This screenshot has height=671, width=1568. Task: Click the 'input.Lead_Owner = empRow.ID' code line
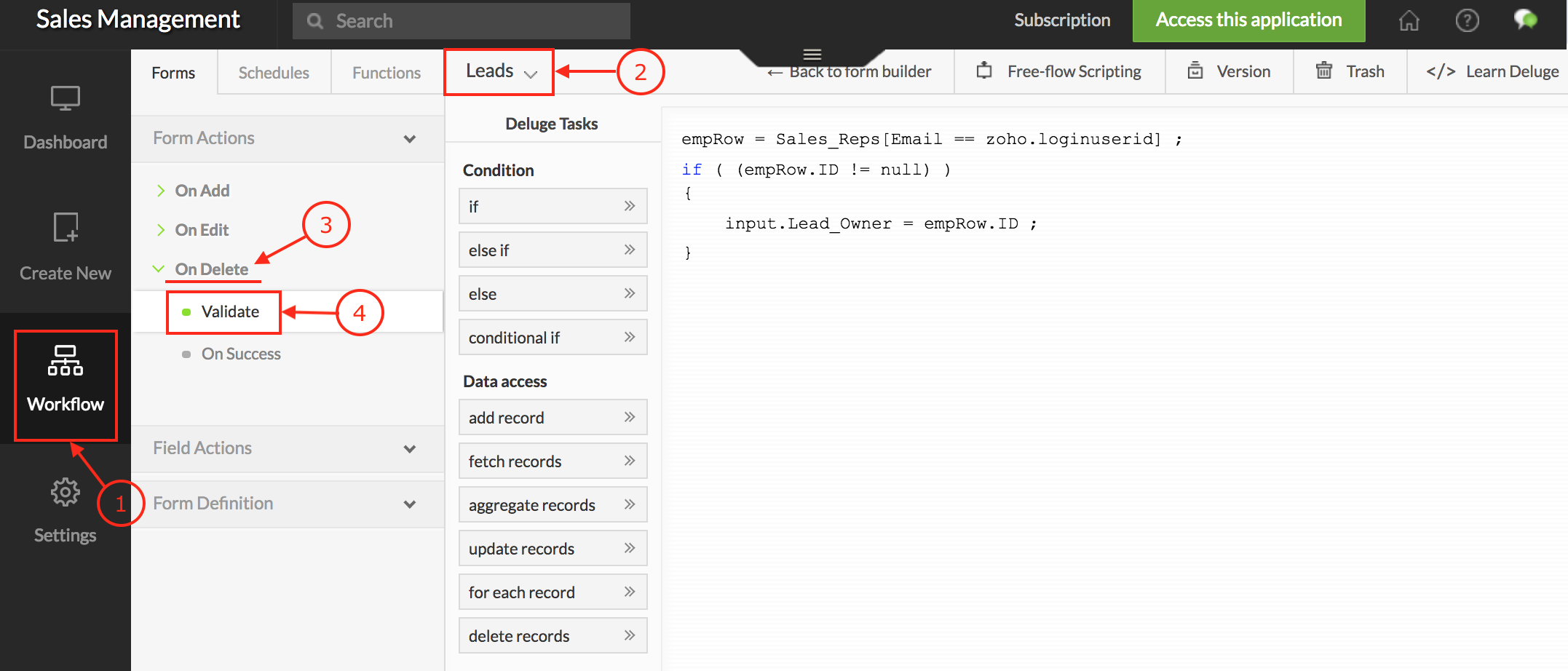click(881, 223)
